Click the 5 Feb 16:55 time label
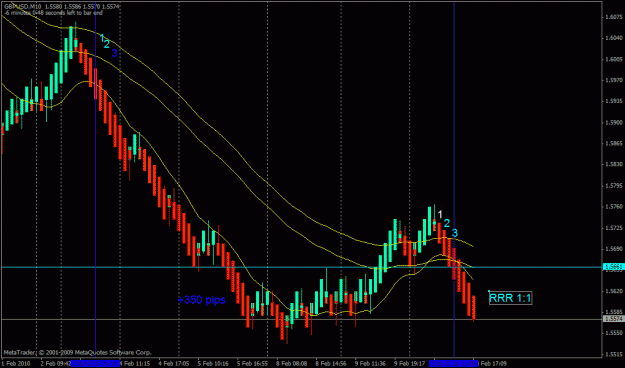 click(x=252, y=363)
